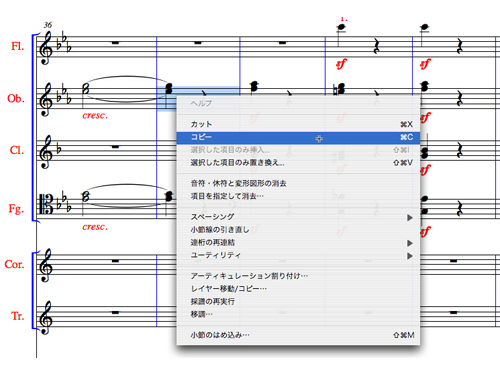The image size is (500, 375).
Task: Choose 音符・休符と変形図形の消去
Action: pos(298,183)
